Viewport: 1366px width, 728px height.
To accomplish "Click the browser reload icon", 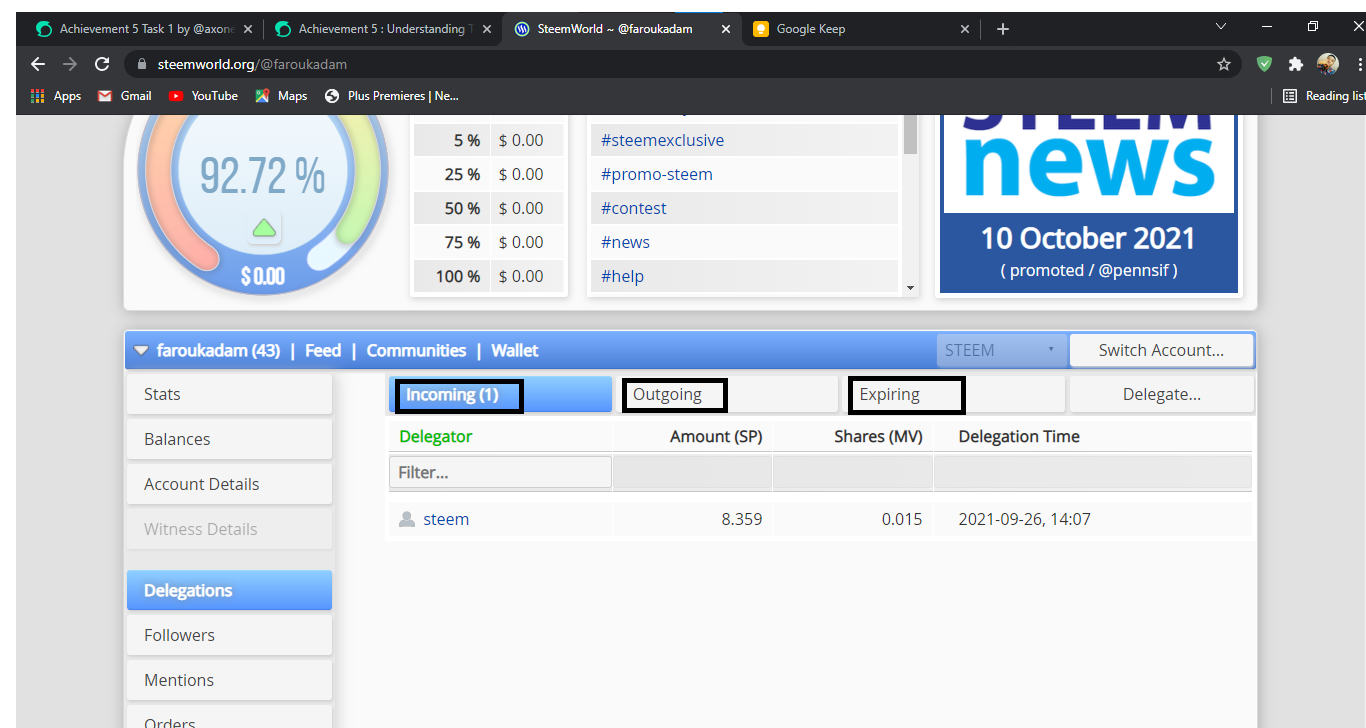I will pos(102,64).
